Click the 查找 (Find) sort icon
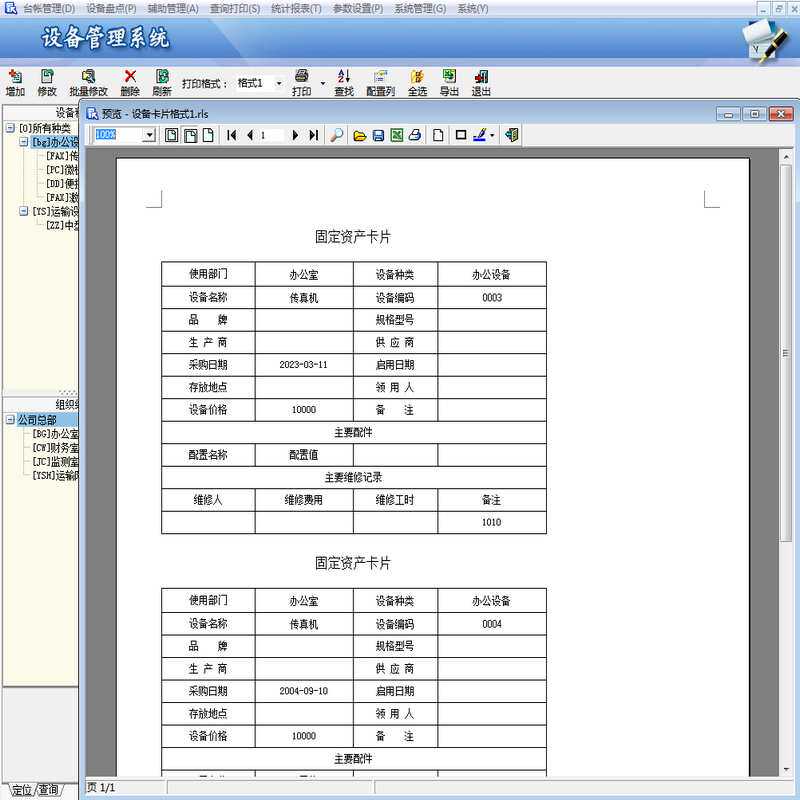The width and height of the screenshot is (800, 800). click(x=344, y=83)
